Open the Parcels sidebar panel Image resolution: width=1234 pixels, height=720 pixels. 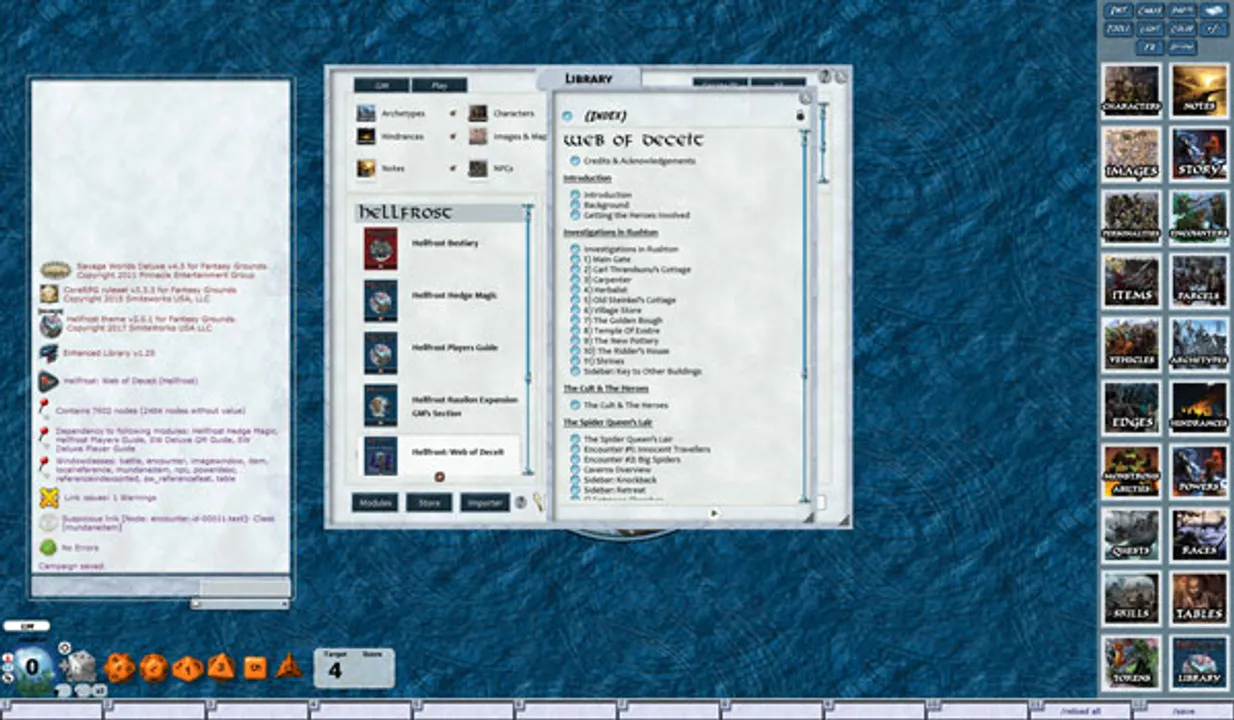click(x=1199, y=281)
